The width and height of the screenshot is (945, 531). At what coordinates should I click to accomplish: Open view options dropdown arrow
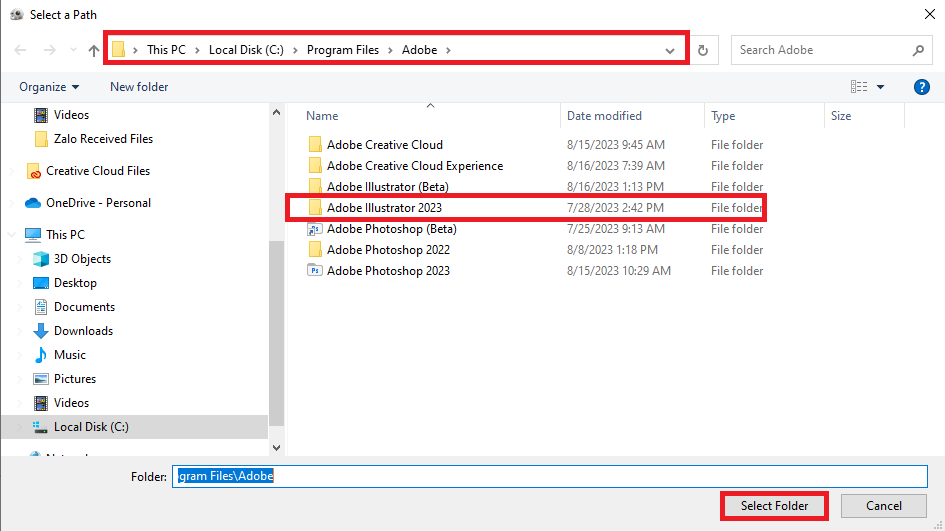881,87
